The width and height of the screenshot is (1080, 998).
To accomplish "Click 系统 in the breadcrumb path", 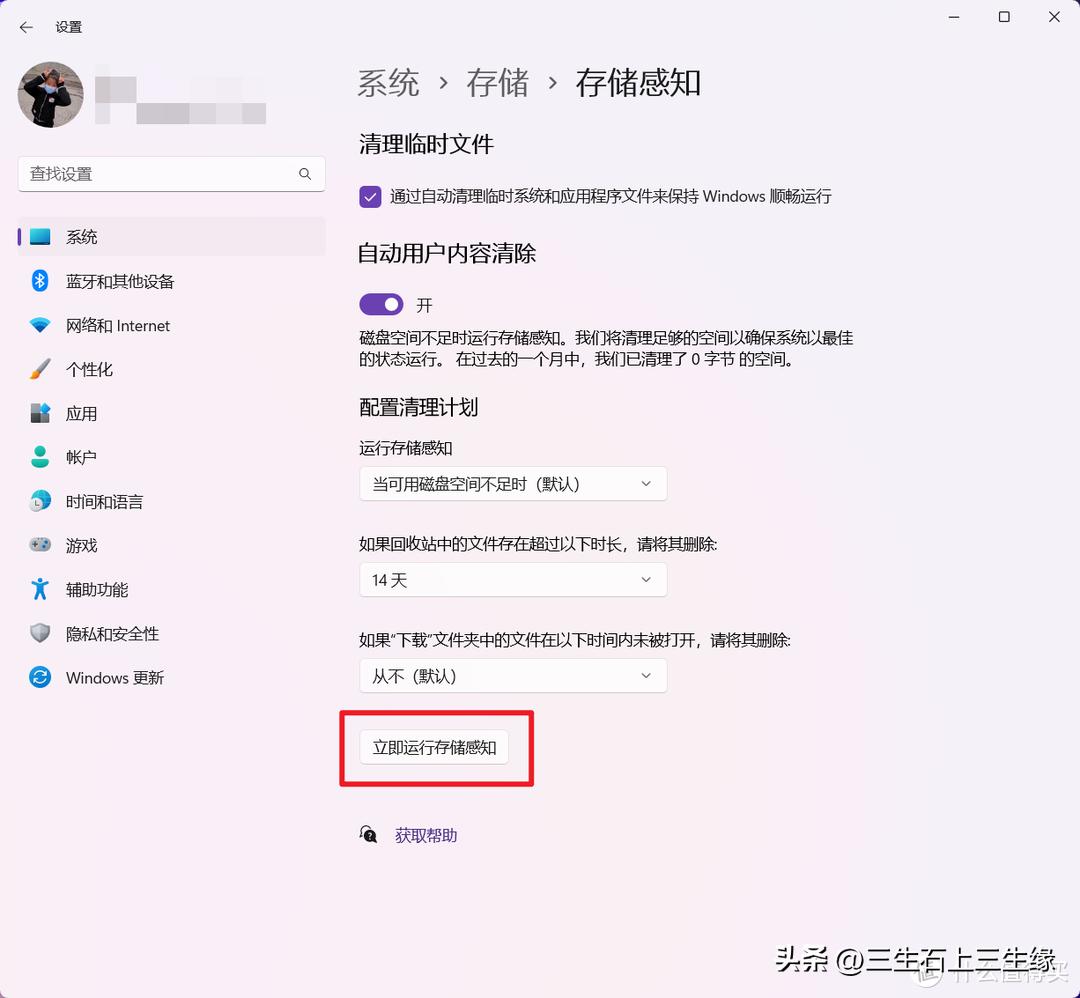I will [x=388, y=84].
